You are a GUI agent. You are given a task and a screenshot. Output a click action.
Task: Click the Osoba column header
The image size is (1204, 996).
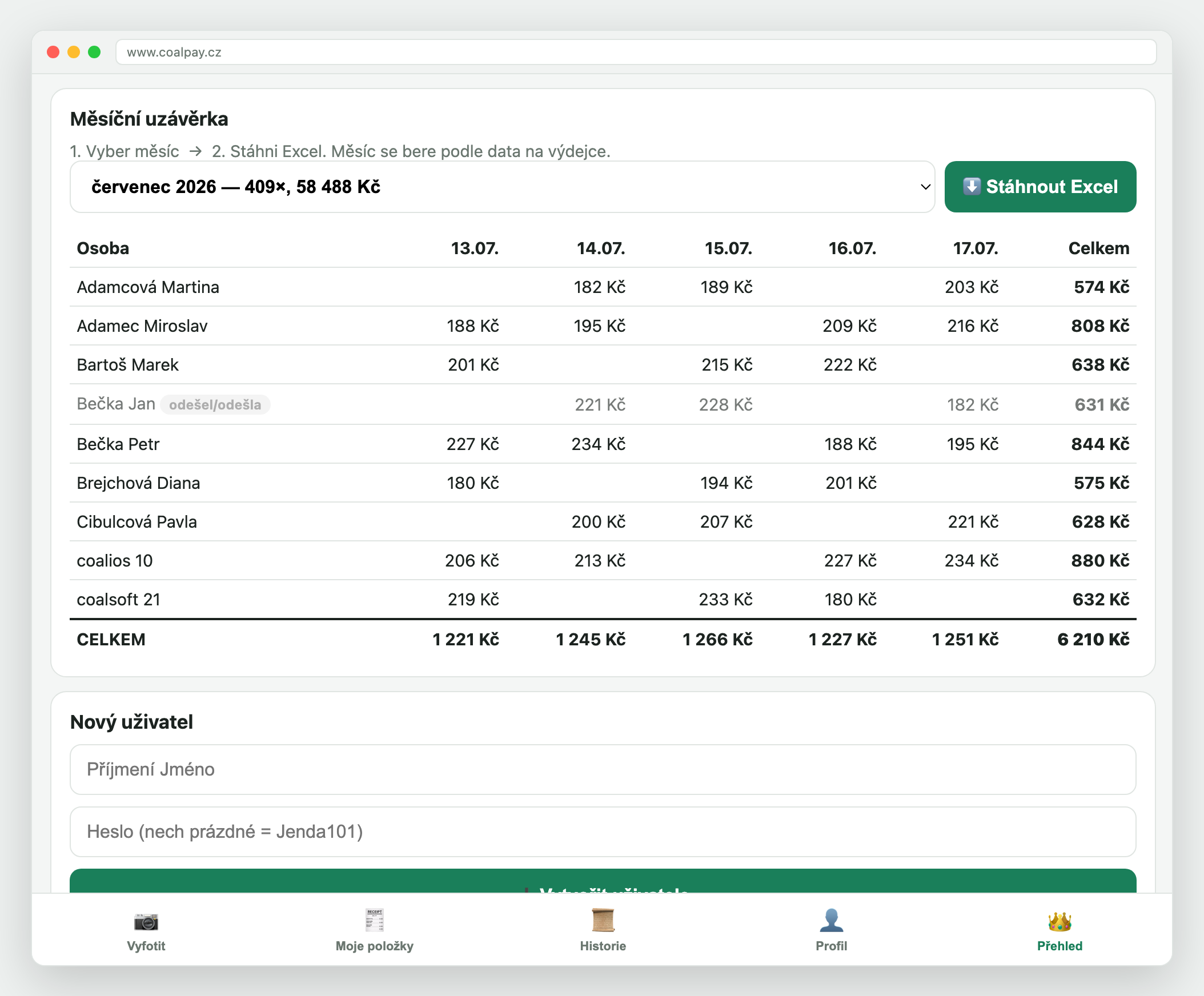[x=103, y=248]
